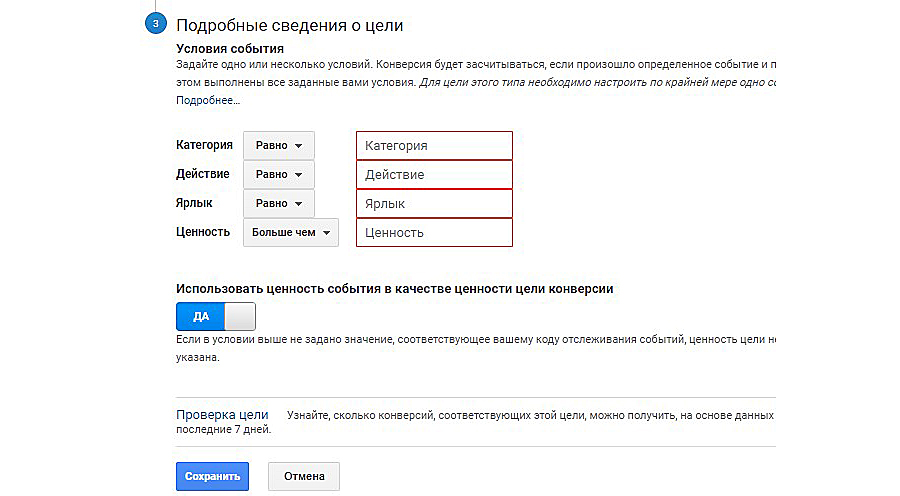
Task: Click the 'Ярлык' row label
Action: point(194,203)
